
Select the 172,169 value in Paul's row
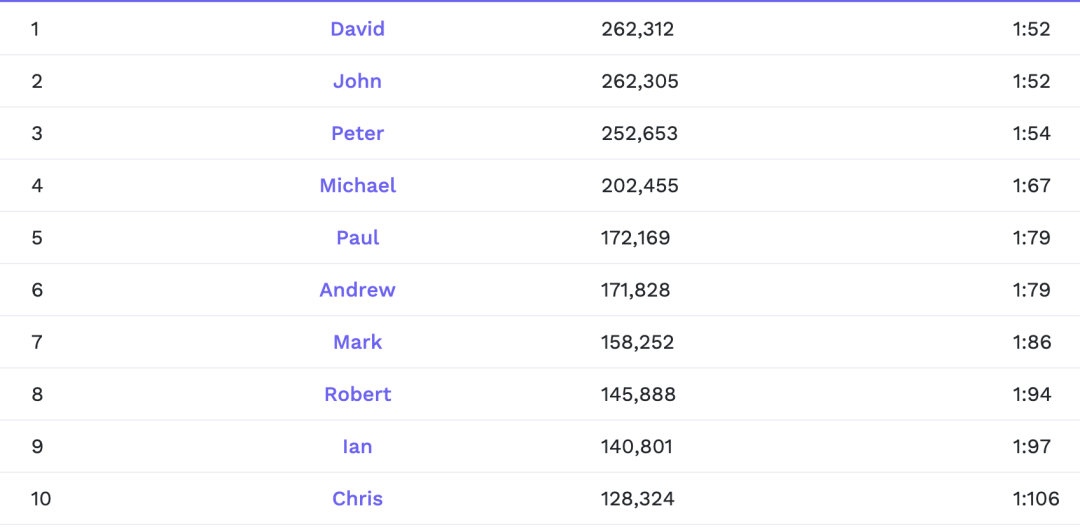point(636,237)
